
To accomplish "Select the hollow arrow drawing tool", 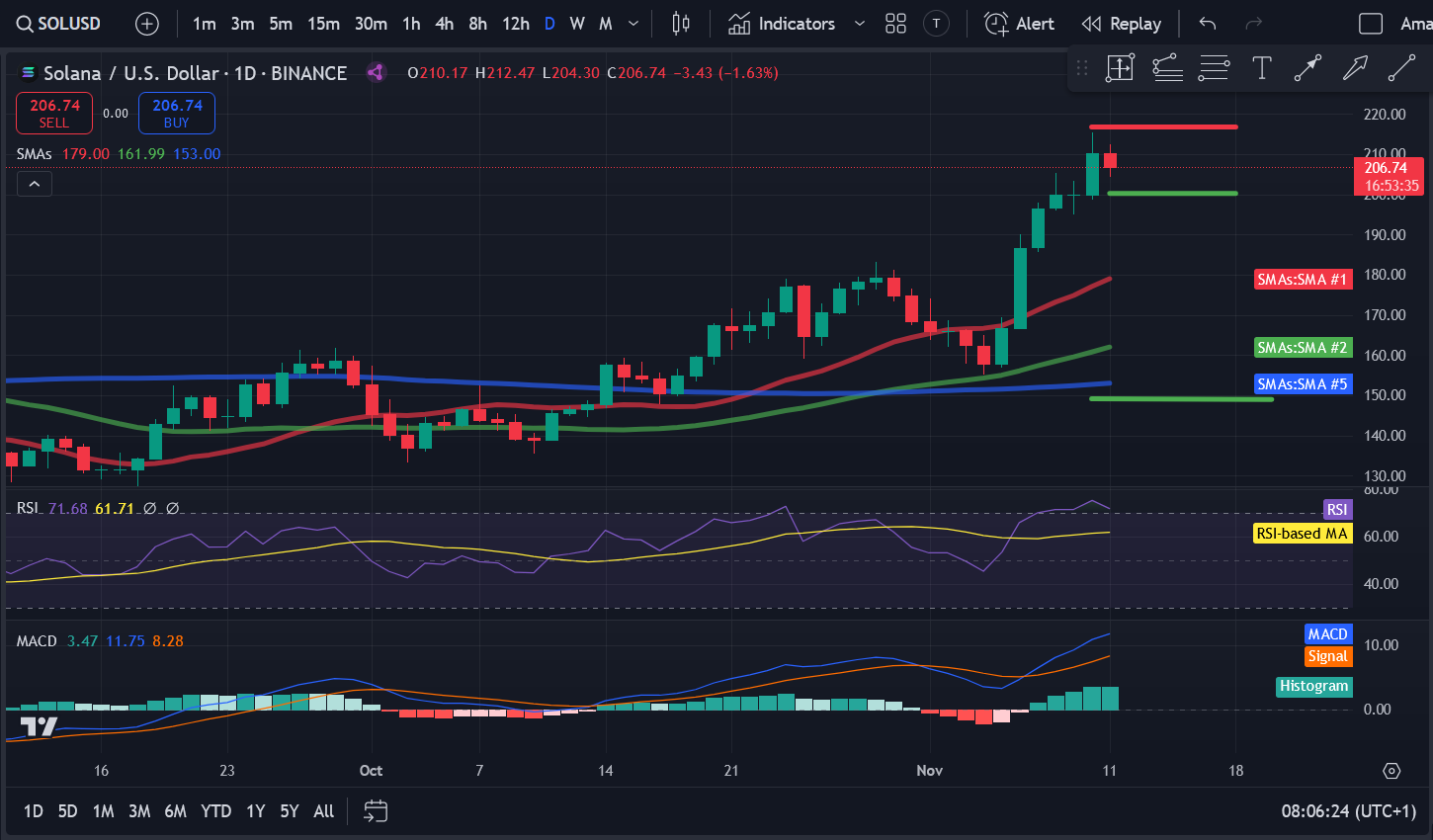I will click(1355, 68).
